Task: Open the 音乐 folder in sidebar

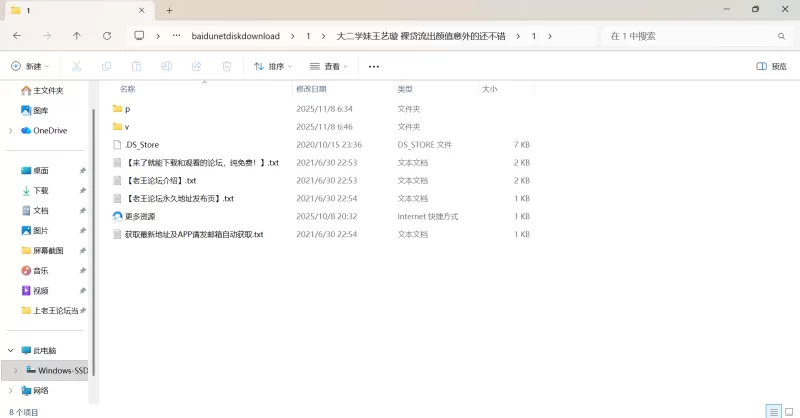Action: pos(41,270)
